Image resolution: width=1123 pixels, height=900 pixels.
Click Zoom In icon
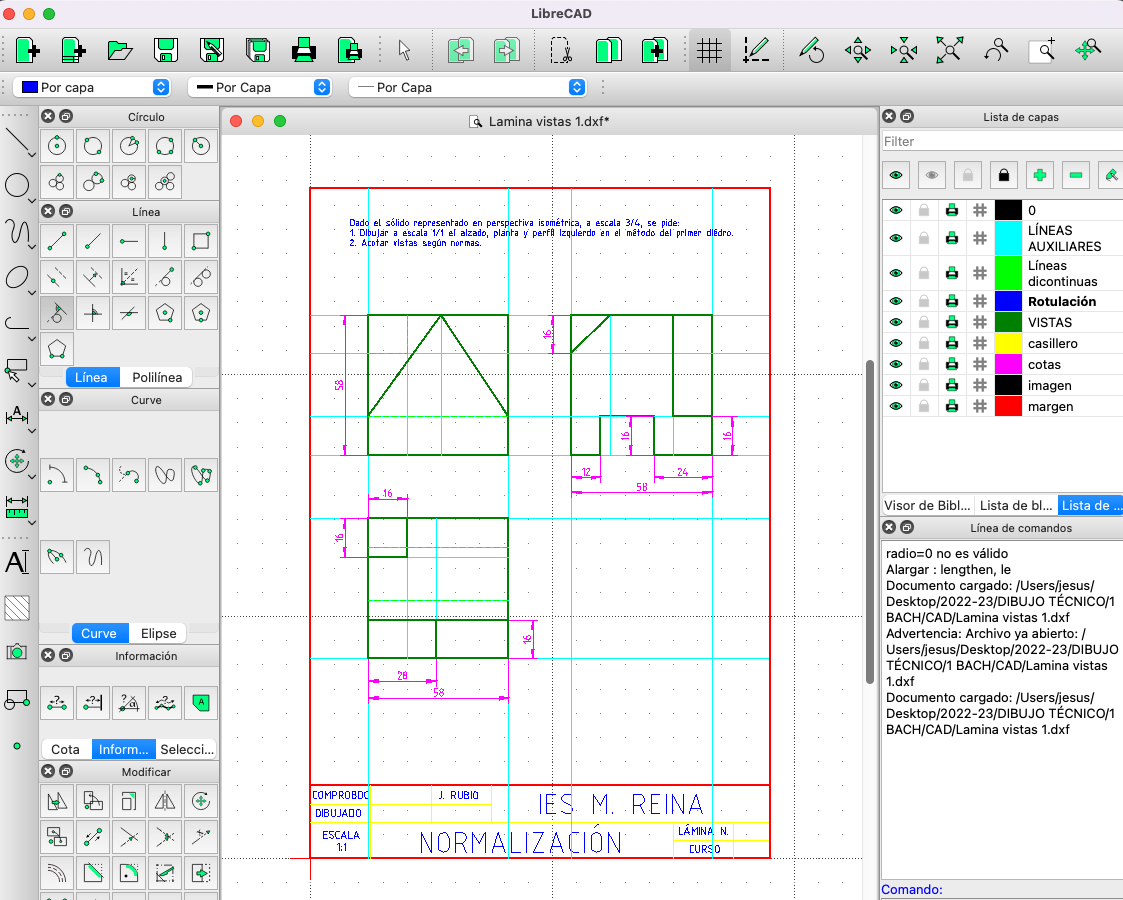857,50
